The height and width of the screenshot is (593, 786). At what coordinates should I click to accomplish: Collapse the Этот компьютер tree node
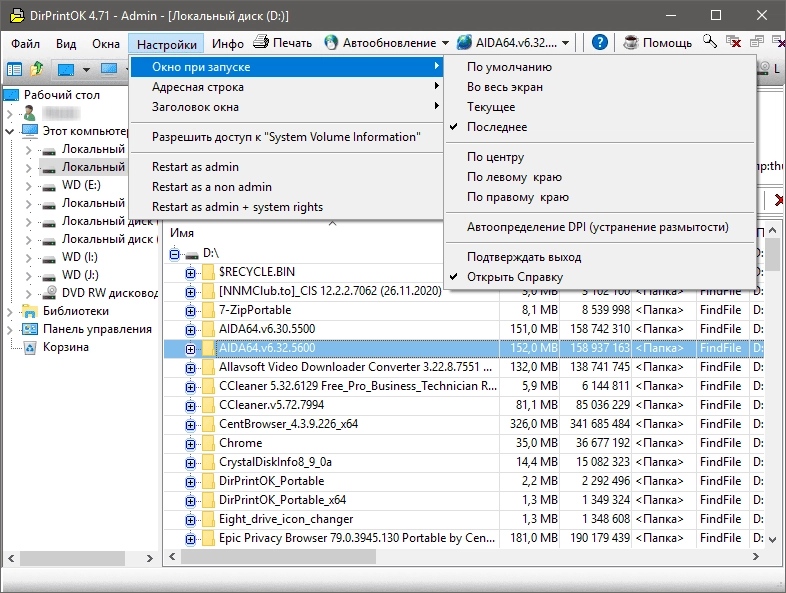[10, 131]
